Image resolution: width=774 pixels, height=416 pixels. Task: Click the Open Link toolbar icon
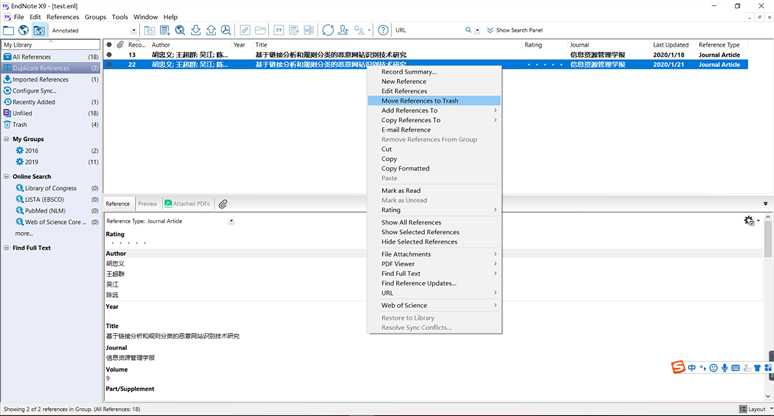coord(245,30)
